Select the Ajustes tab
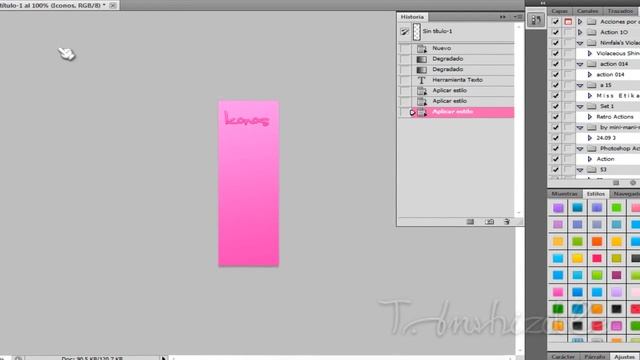This screenshot has height=360, width=640. pyautogui.click(x=624, y=357)
